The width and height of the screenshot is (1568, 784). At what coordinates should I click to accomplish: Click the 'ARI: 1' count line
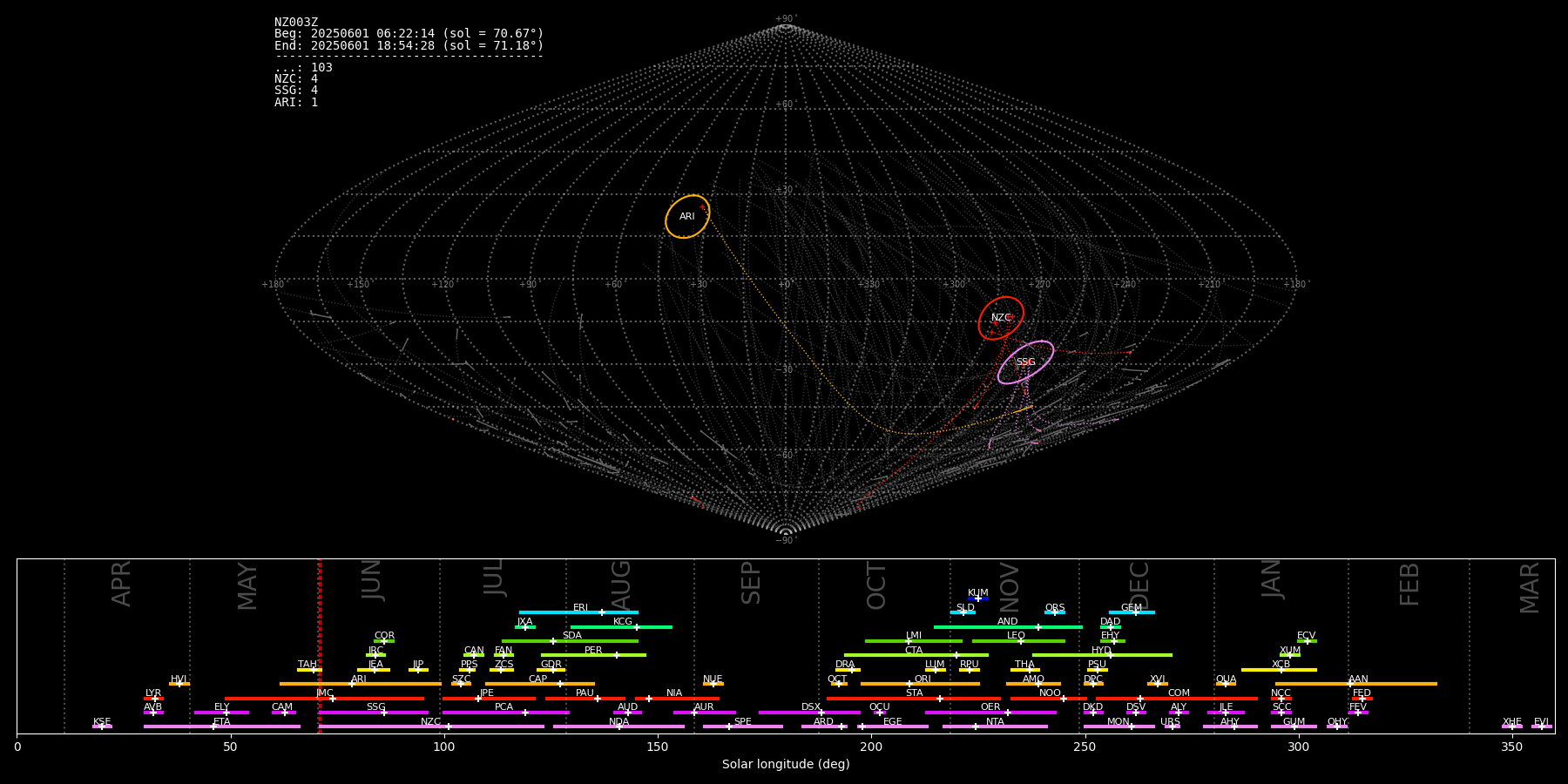[x=296, y=103]
